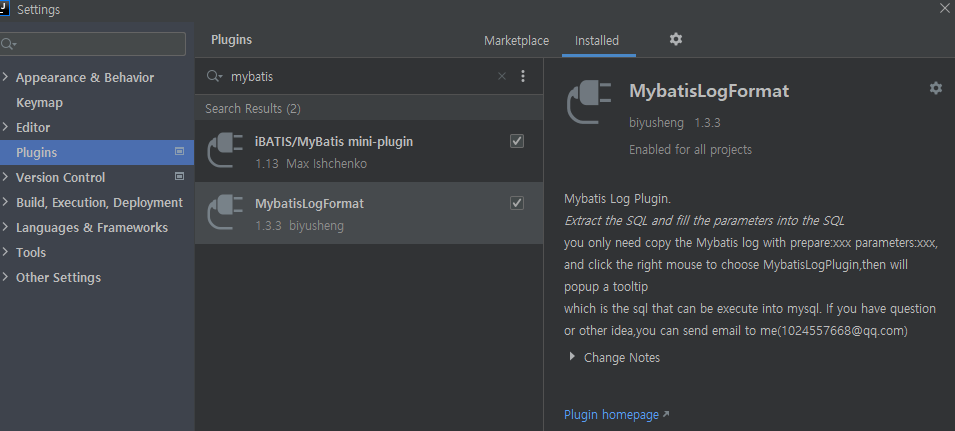
Task: Open the plugins gear settings beside Installed tab
Action: [x=675, y=39]
